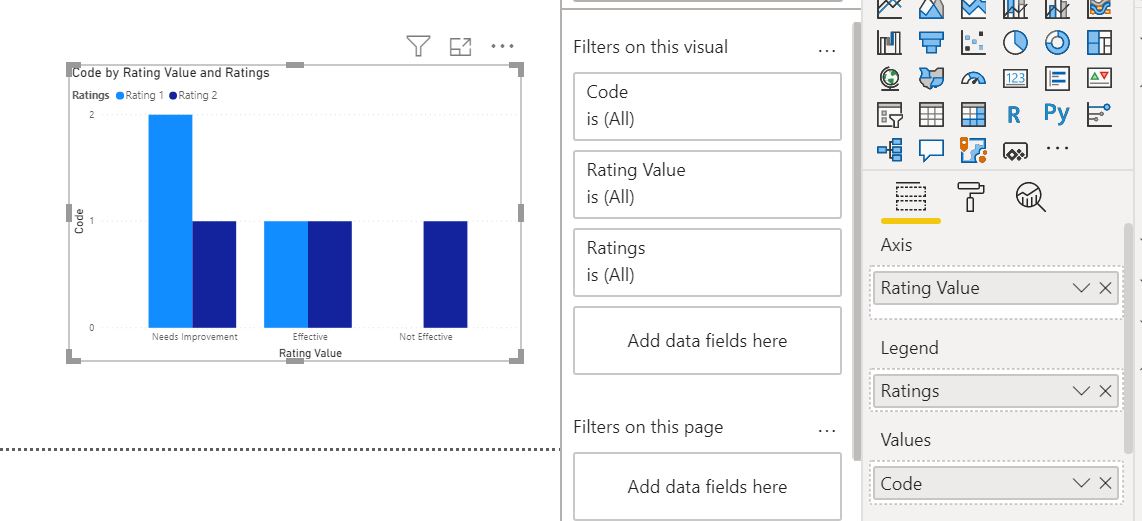Select the Donut chart visualization
The height and width of the screenshot is (521, 1142).
point(1057,42)
